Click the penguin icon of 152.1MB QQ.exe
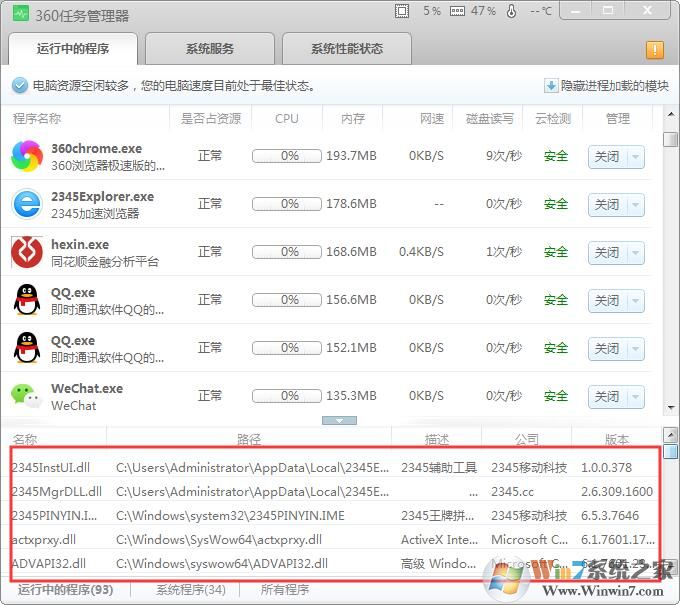 (27, 348)
